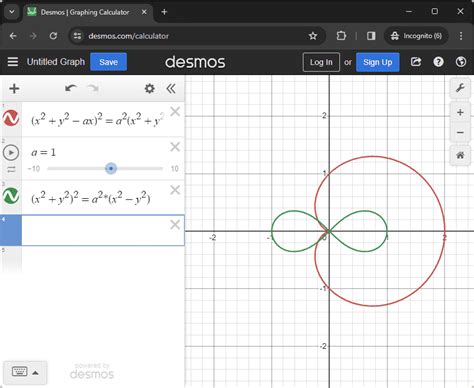The width and height of the screenshot is (474, 388).
Task: Click the empty expression row 5
Action: coord(92,260)
